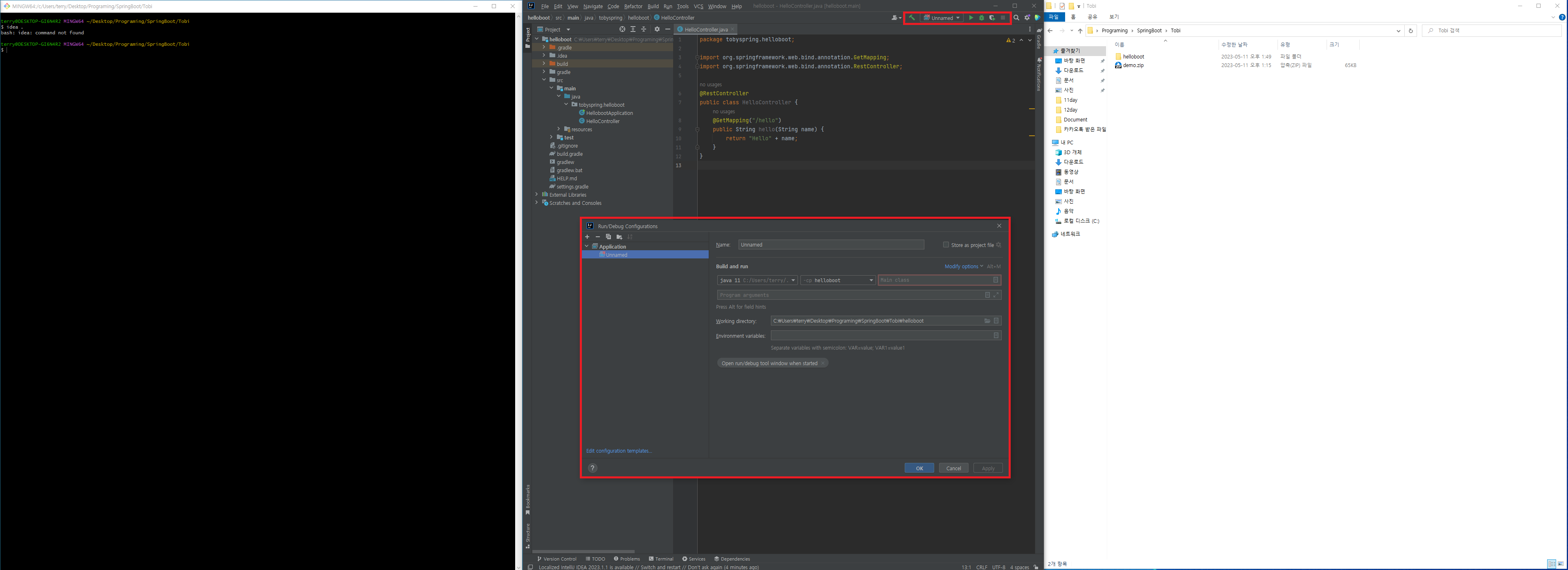Click the Apply button in dialog

point(988,468)
